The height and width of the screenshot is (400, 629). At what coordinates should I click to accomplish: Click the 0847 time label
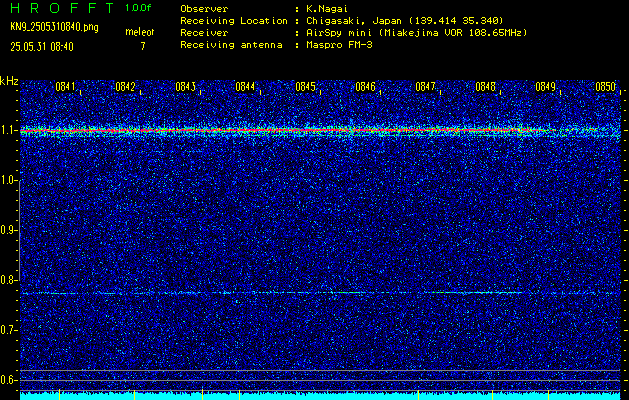point(425,87)
